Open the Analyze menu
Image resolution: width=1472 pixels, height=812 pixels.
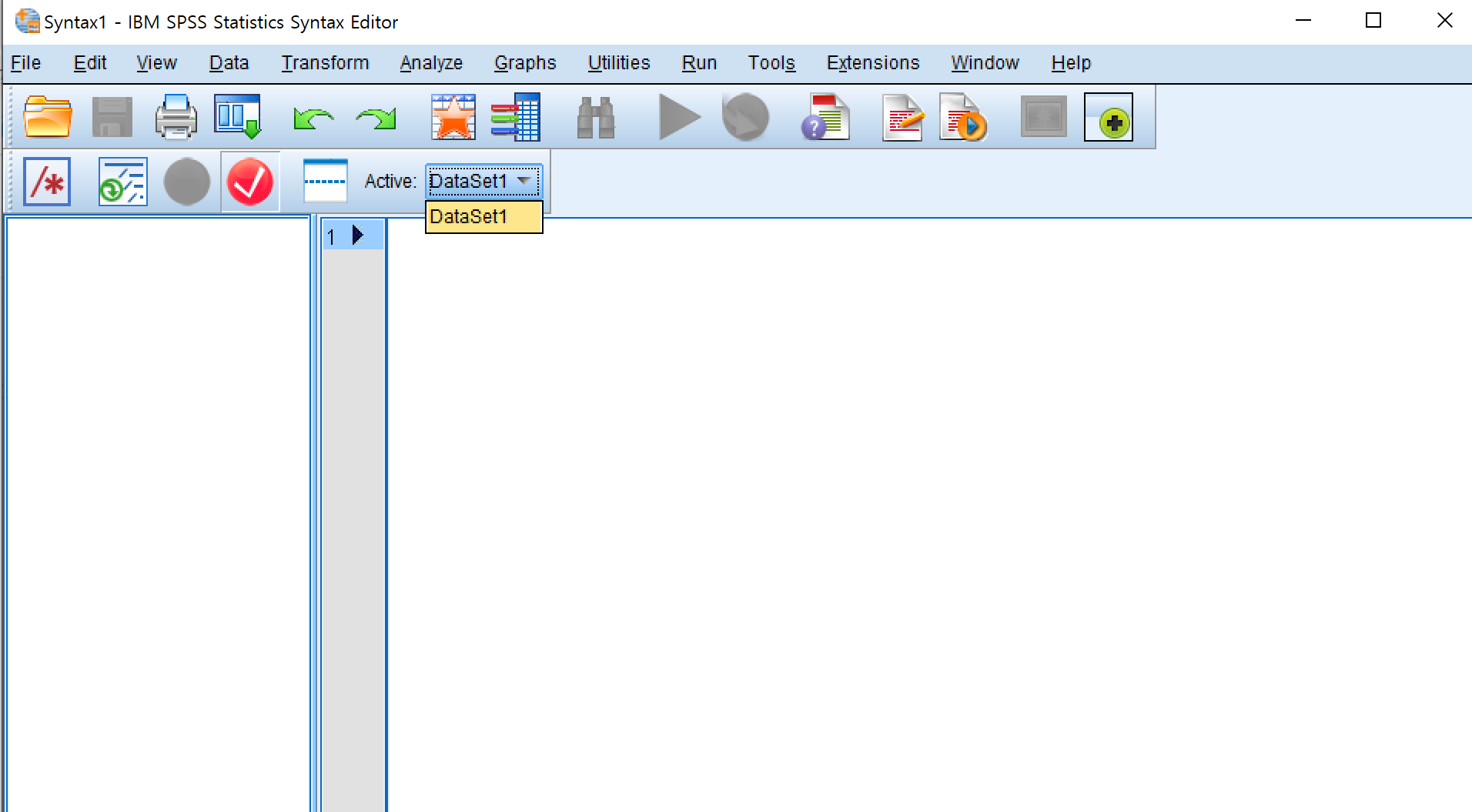[x=431, y=63]
